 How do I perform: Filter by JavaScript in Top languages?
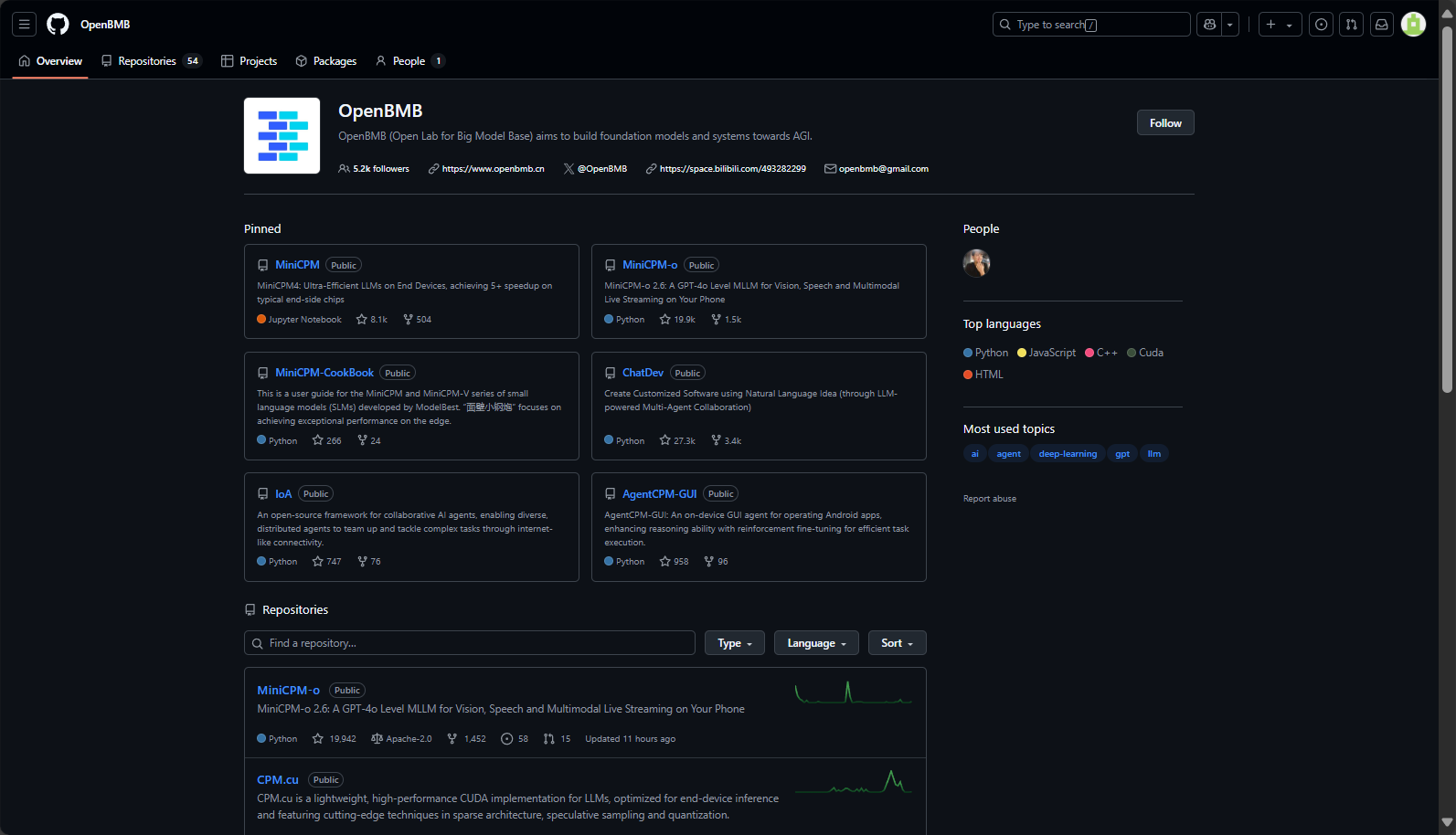tap(1047, 353)
